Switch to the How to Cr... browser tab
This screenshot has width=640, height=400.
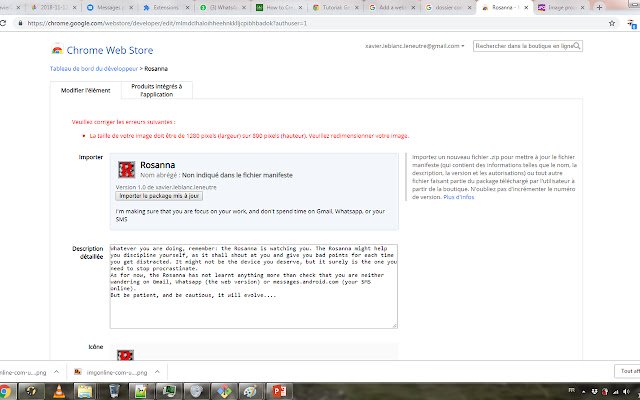point(278,7)
